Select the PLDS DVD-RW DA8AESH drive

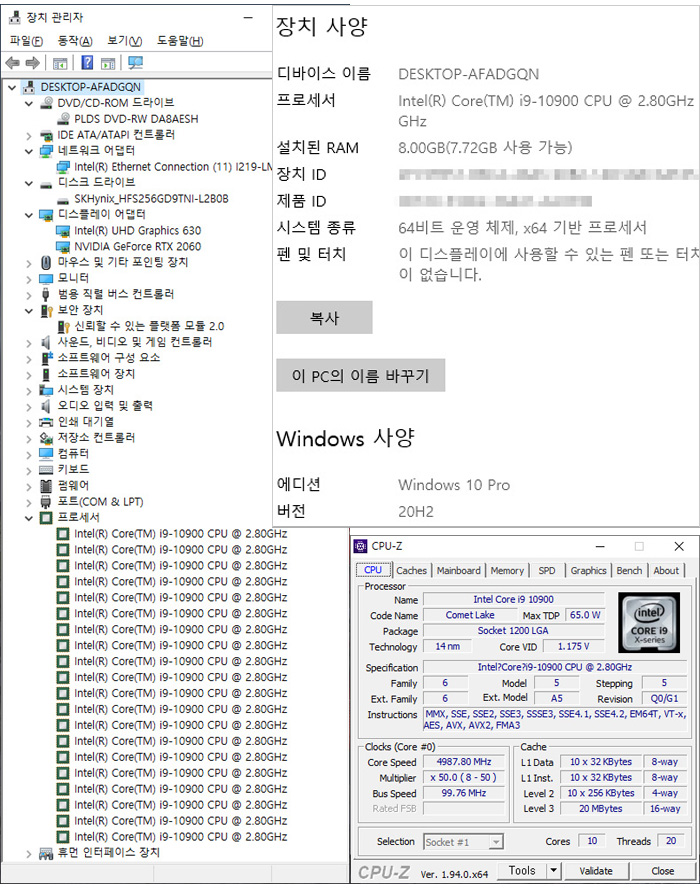coord(136,119)
